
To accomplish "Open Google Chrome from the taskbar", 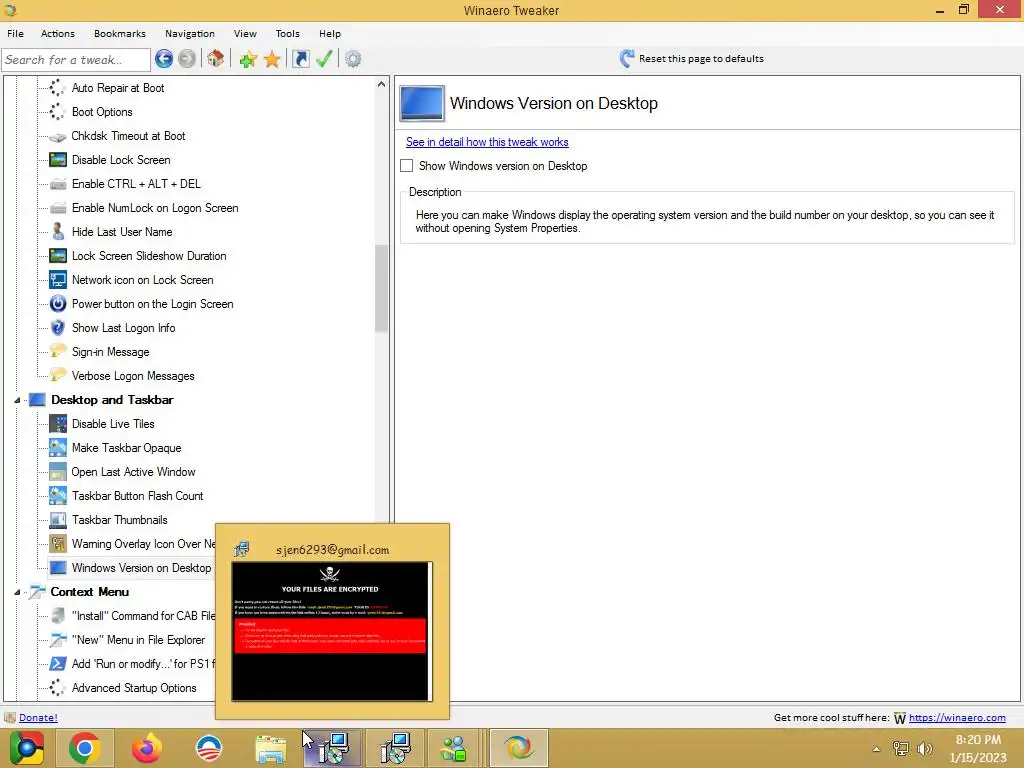I will (x=84, y=748).
